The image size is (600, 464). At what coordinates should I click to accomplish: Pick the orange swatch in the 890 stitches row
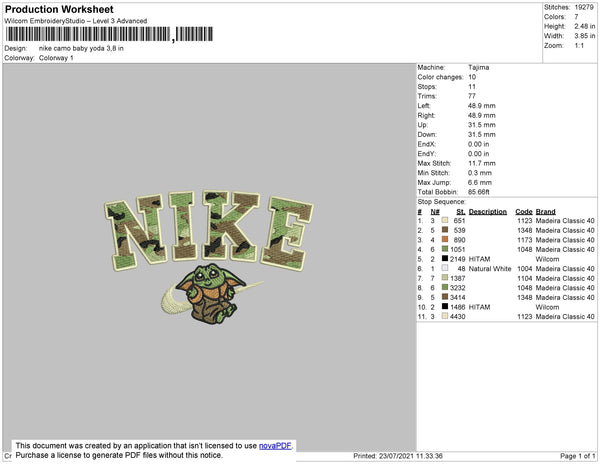click(x=445, y=239)
